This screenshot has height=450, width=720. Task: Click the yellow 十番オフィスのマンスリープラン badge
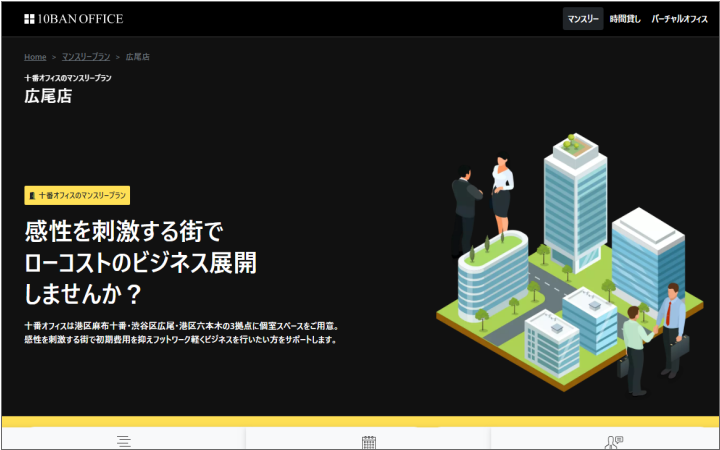point(77,196)
